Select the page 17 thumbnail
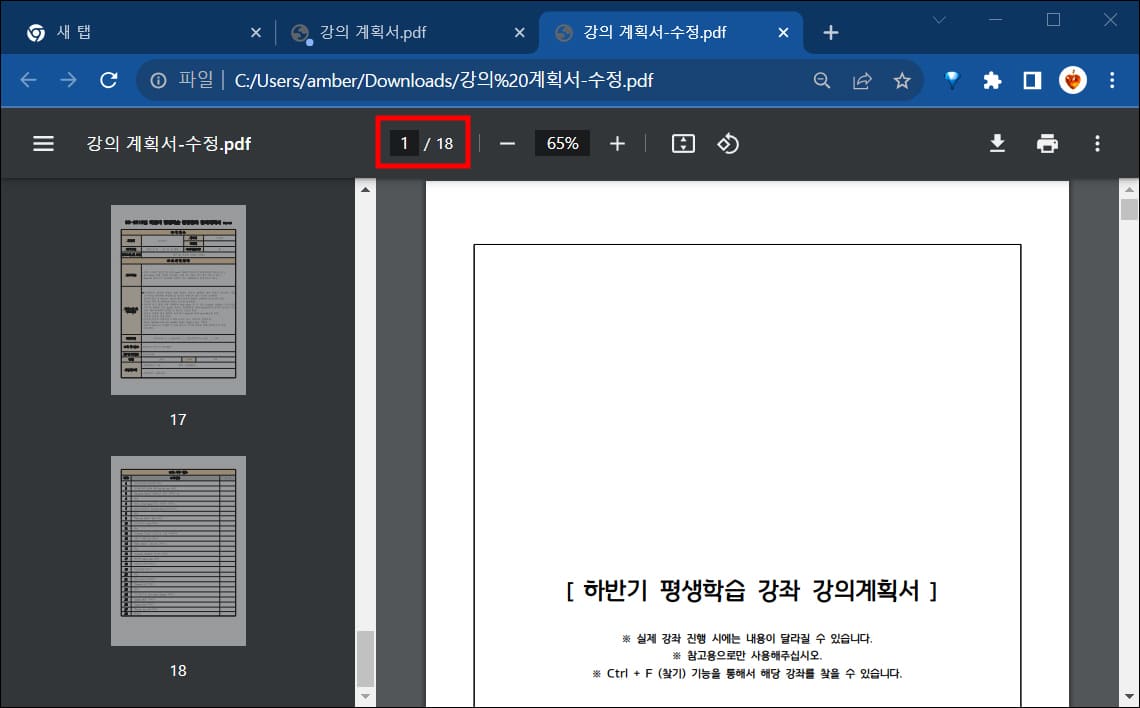Viewport: 1140px width, 708px height. point(178,298)
